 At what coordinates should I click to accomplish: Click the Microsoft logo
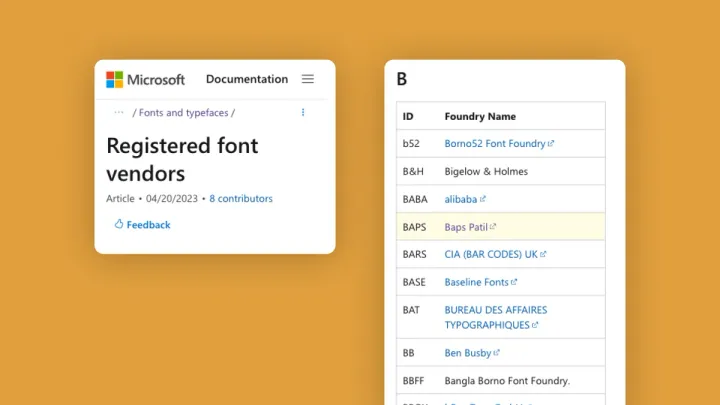click(x=145, y=79)
